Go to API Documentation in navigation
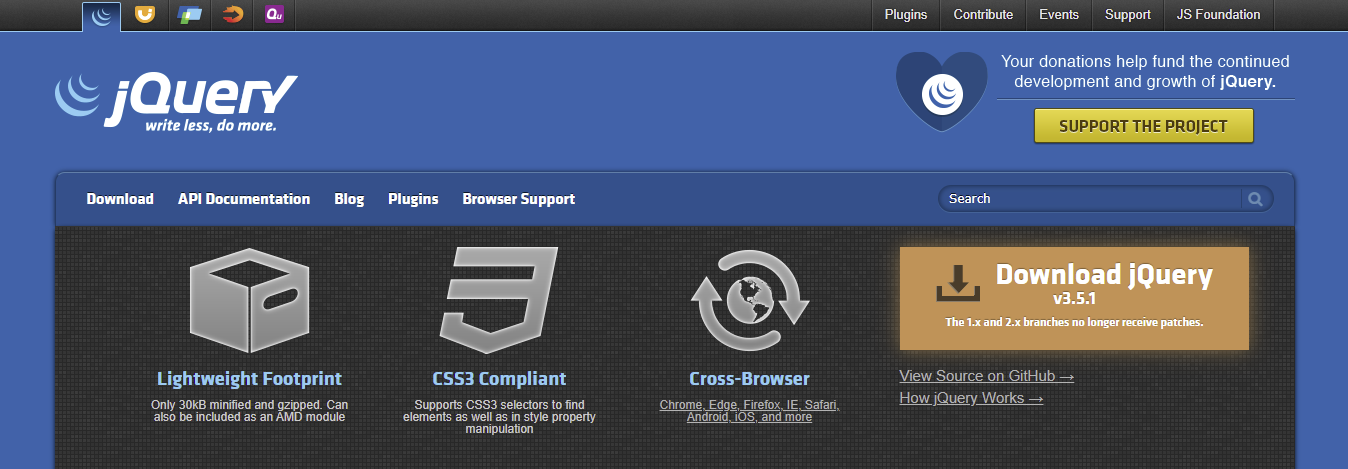1348x469 pixels. coord(244,199)
